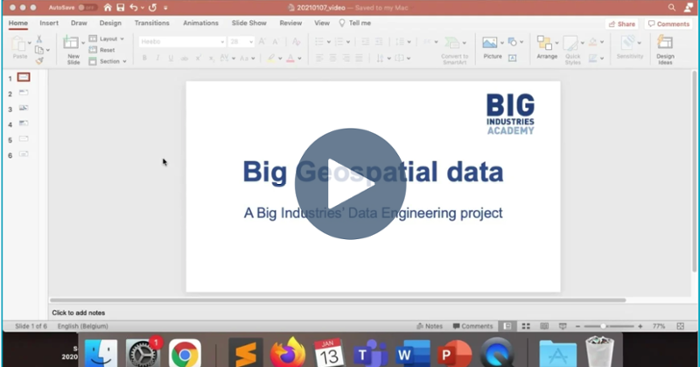Save the presentation with floppy disk icon

click(x=121, y=8)
